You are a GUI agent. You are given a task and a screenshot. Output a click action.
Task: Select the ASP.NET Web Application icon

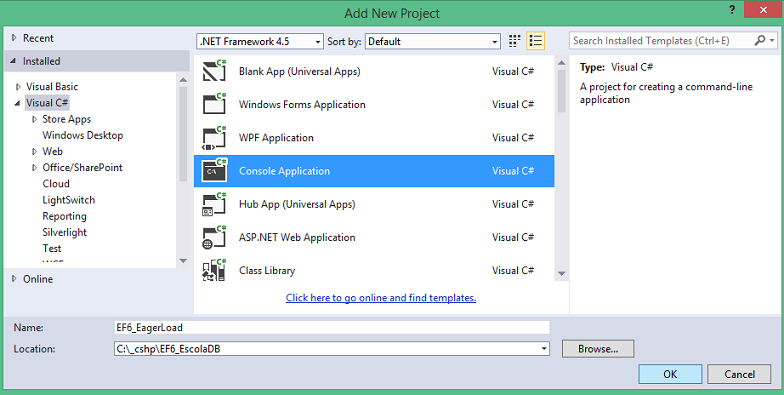click(214, 237)
